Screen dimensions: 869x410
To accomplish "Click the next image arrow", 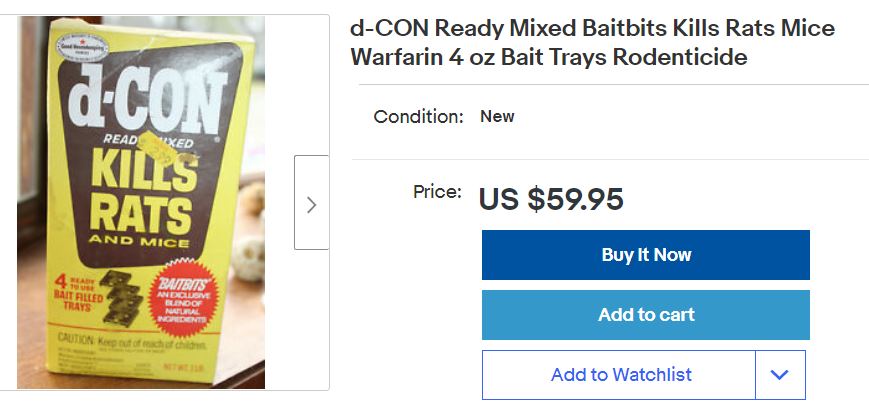I will (x=311, y=203).
